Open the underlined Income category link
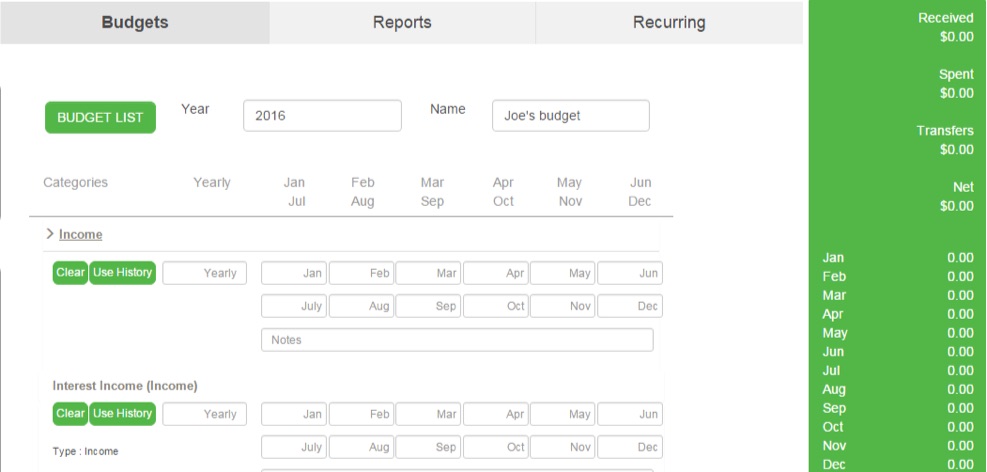The height and width of the screenshot is (472, 987). (81, 235)
